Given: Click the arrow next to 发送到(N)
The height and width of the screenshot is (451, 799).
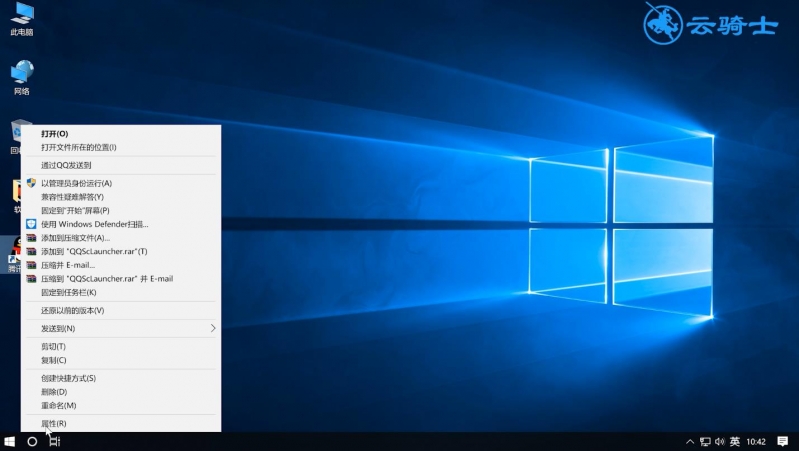Looking at the screenshot, I should (x=213, y=329).
